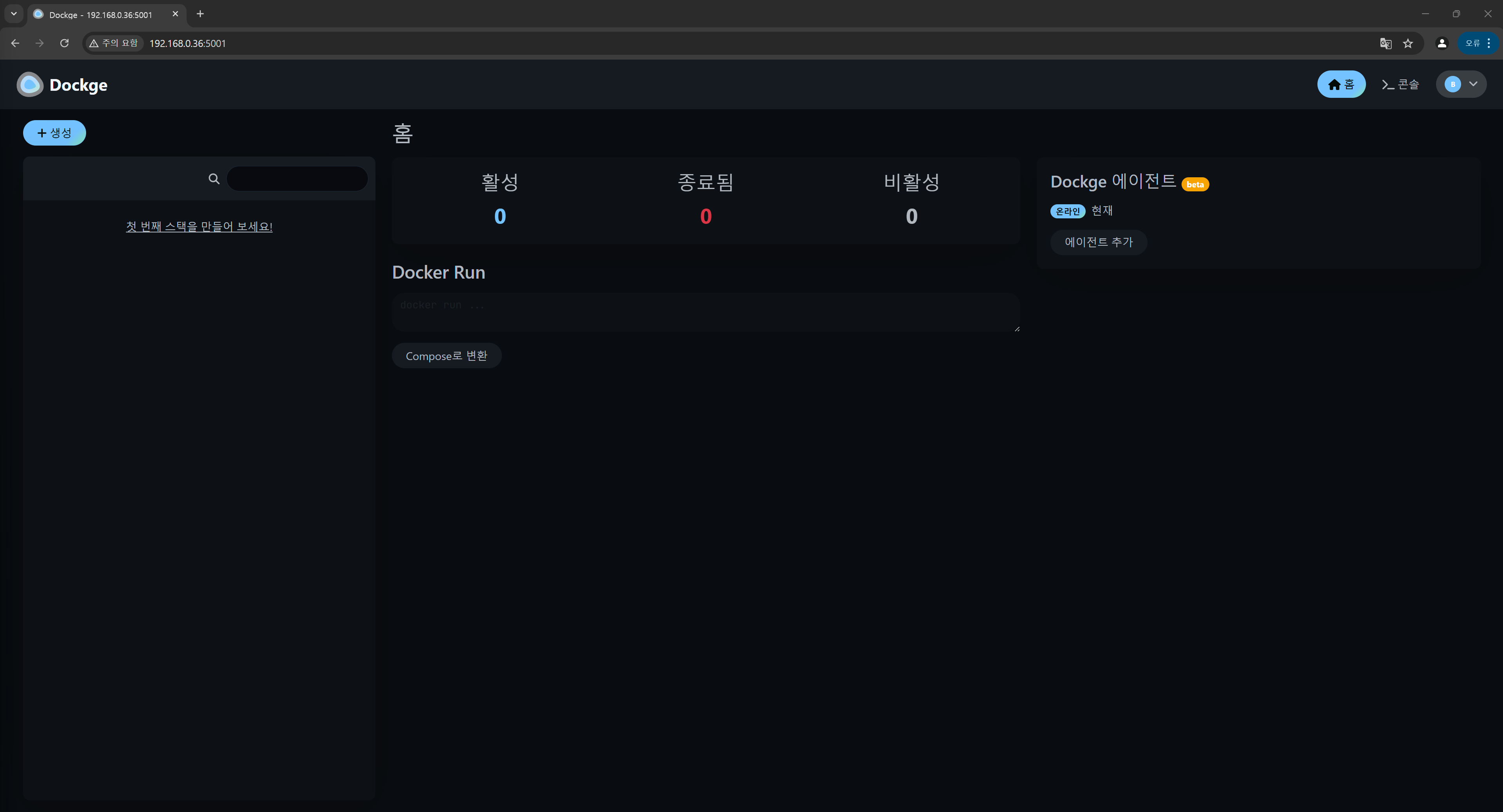Open new browser tab
Viewport: 1503px width, 812px height.
pyautogui.click(x=200, y=14)
